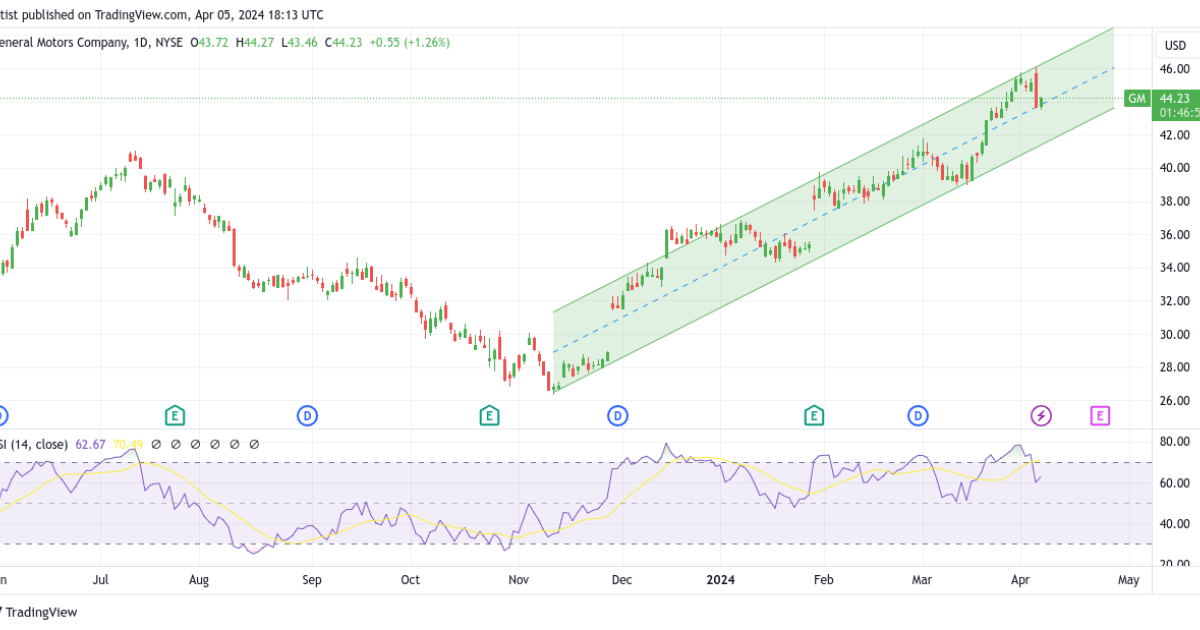Click the blue D dividend marker below September
This screenshot has width=1200, height=630.
tap(307, 416)
